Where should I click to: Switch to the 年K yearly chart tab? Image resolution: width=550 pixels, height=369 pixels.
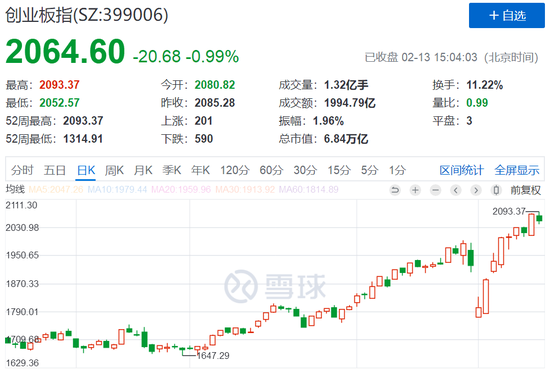tap(201, 170)
